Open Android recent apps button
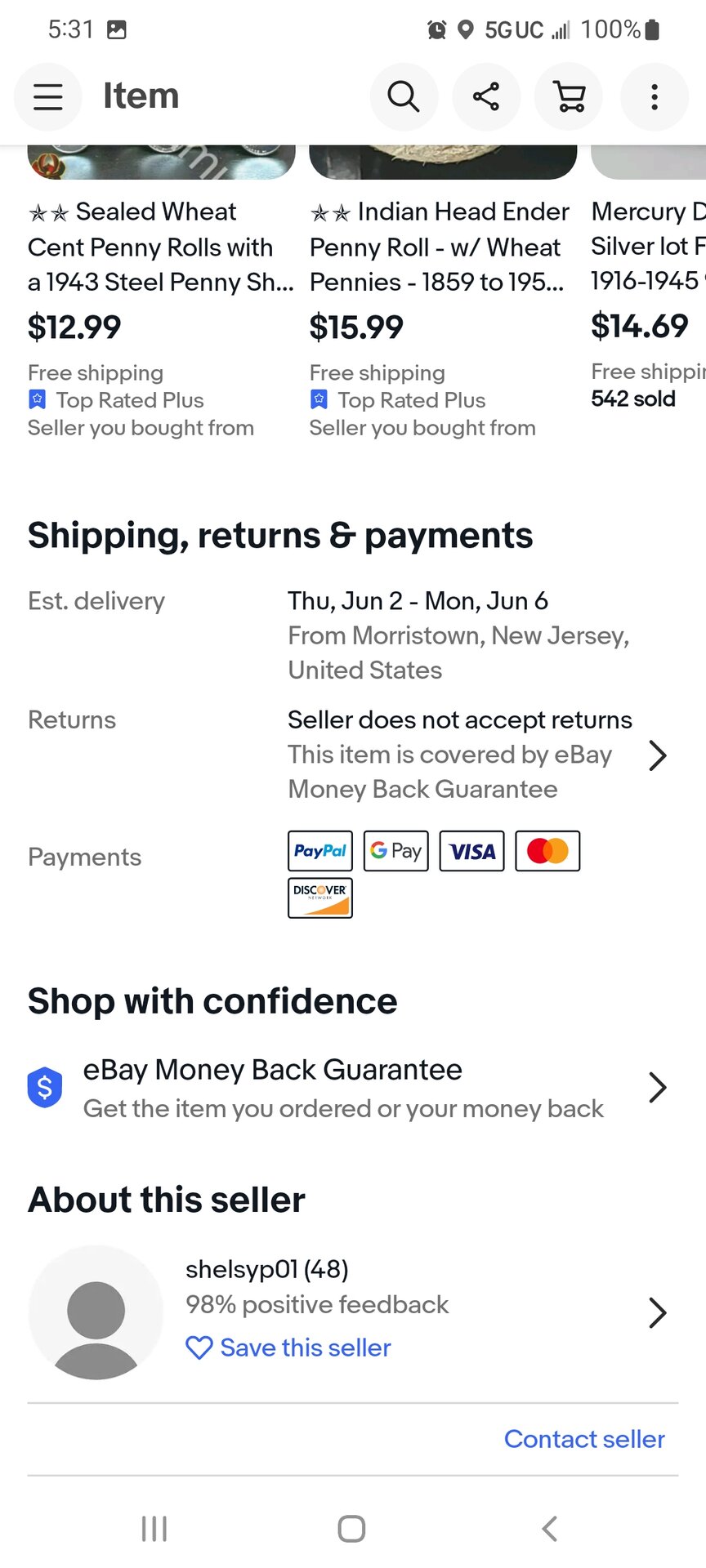 coord(154,1529)
